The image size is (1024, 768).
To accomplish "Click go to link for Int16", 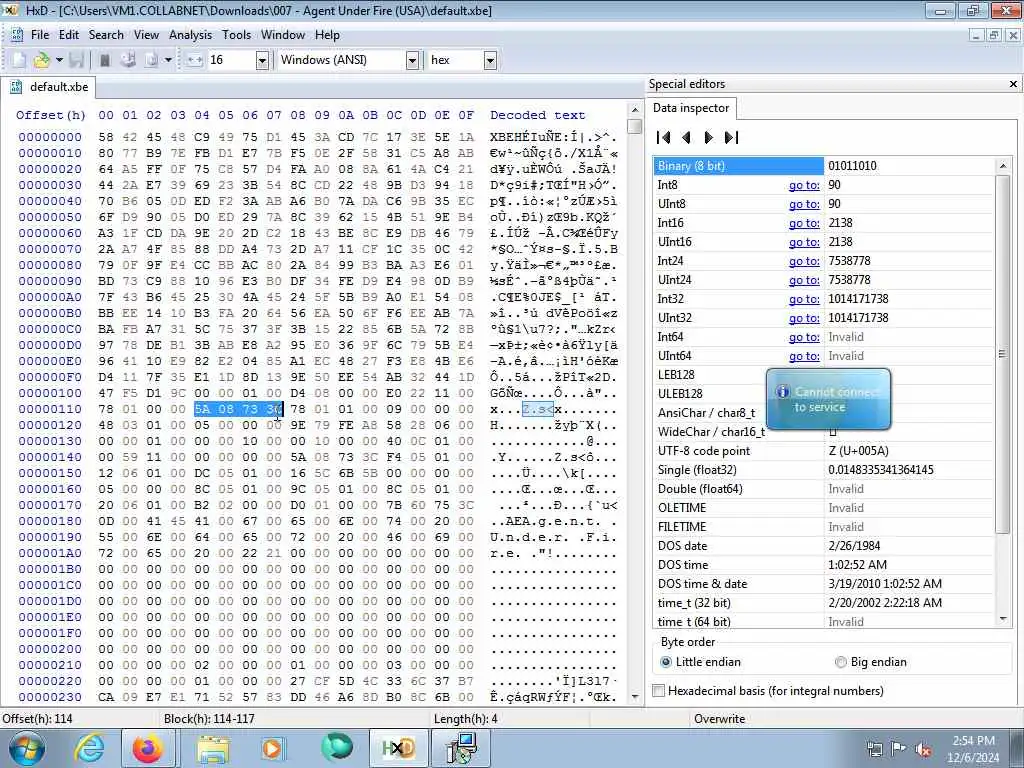I will (x=804, y=223).
